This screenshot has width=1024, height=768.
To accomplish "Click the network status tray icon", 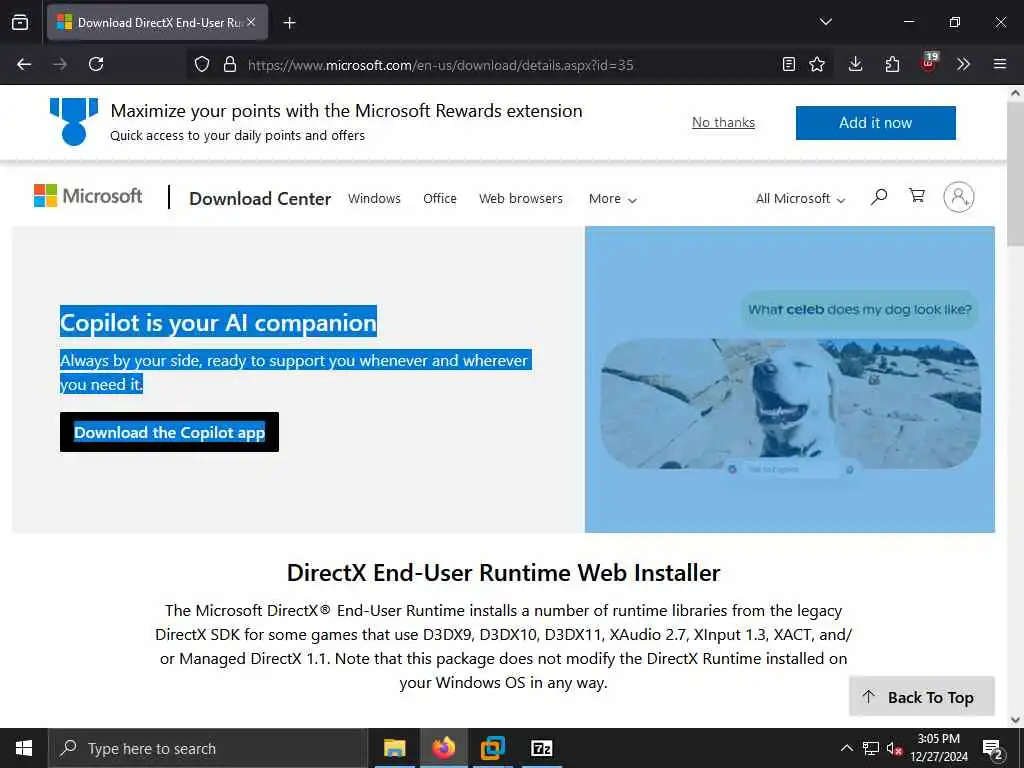I will click(x=871, y=748).
